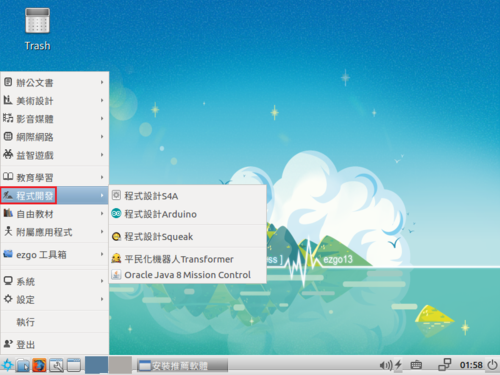Expand the ezgo 工具箱 submenu
500x375 pixels.
(55, 255)
